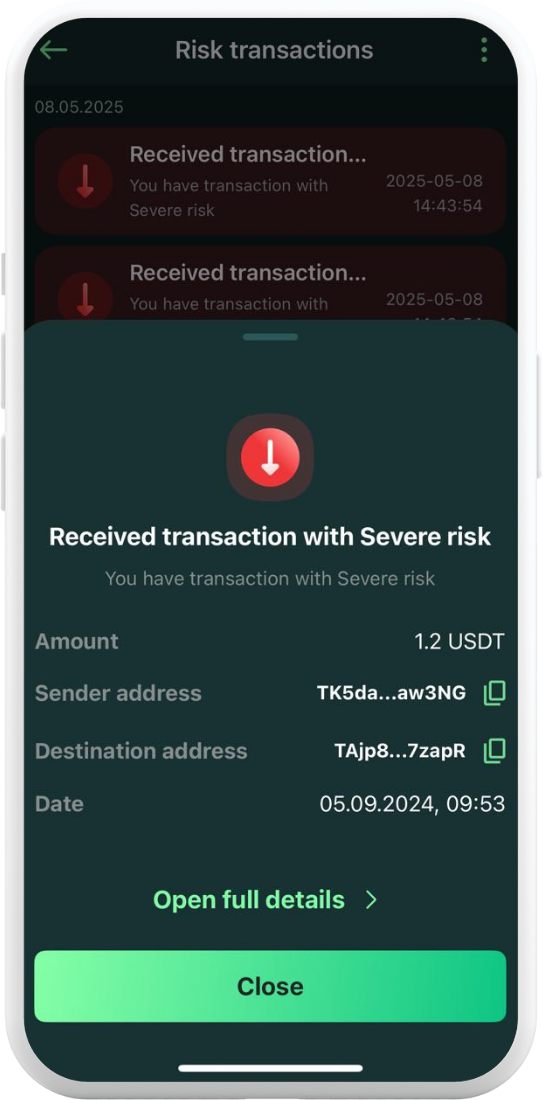Tap the Risk transactions page title
The height and width of the screenshot is (1100, 543).
coord(274,51)
